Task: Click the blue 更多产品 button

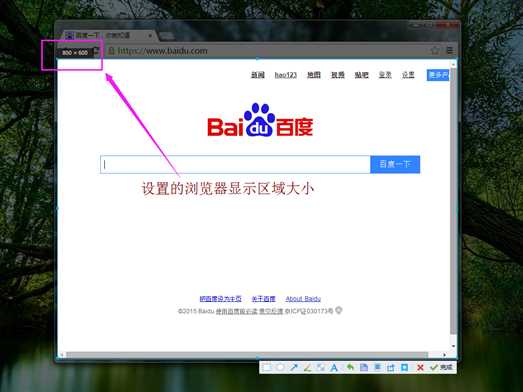Action: point(438,75)
